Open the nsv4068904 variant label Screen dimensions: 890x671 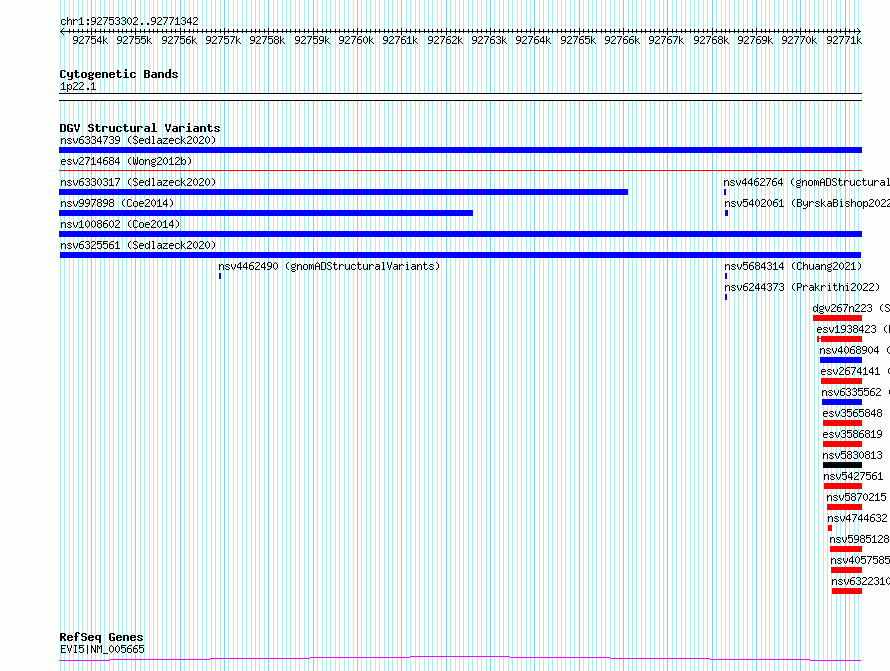click(854, 350)
